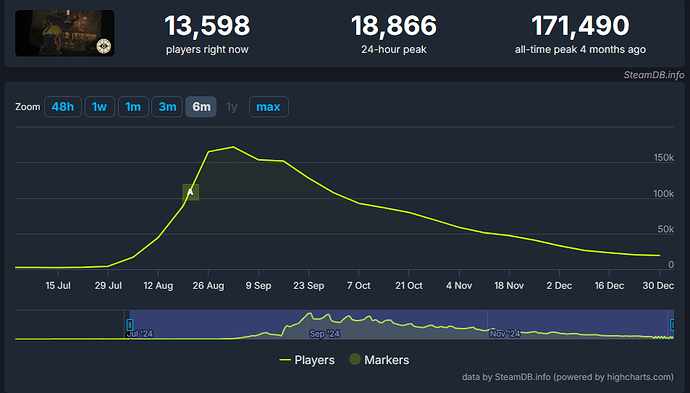Click the game thumbnail image

point(65,33)
